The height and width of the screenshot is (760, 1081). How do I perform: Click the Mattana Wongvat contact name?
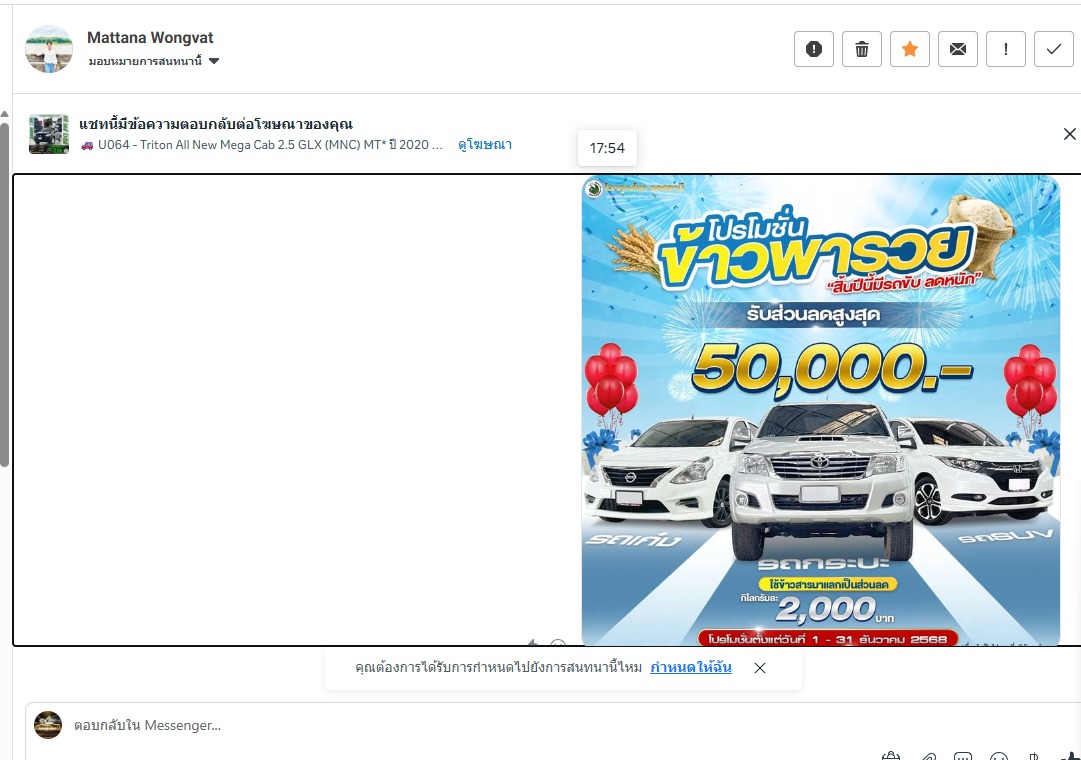[150, 38]
